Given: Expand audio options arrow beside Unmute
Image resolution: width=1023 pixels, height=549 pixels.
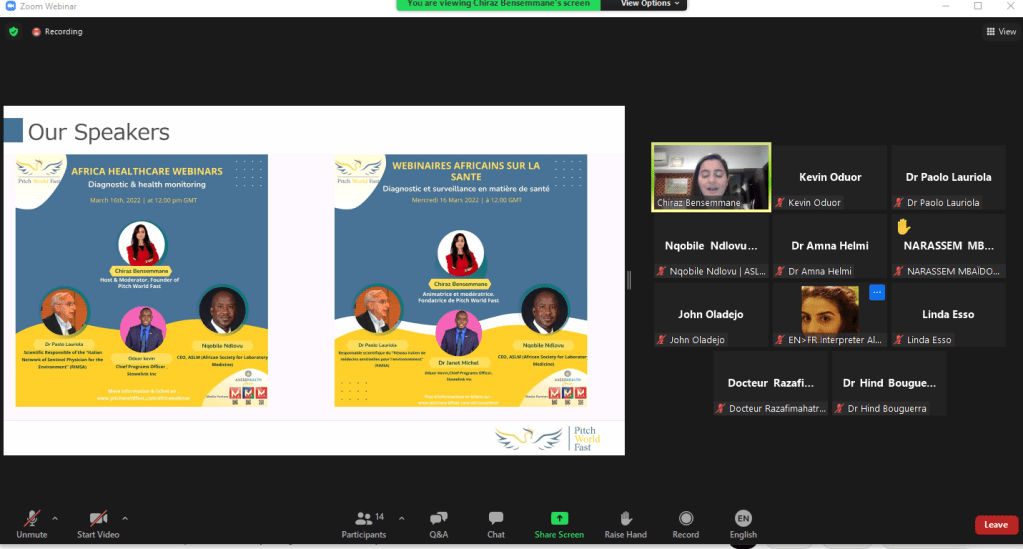Looking at the screenshot, I should [55, 518].
